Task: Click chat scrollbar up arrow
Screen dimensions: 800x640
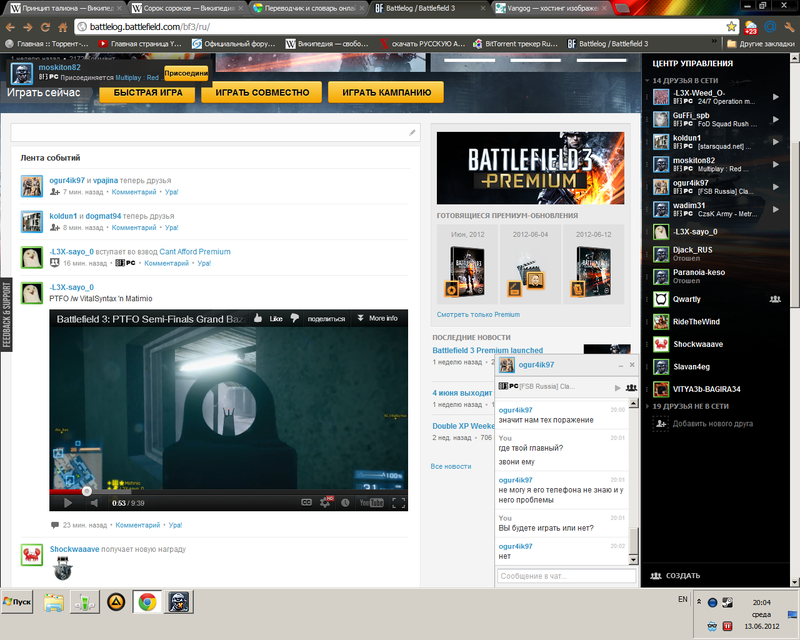Action: (x=633, y=404)
